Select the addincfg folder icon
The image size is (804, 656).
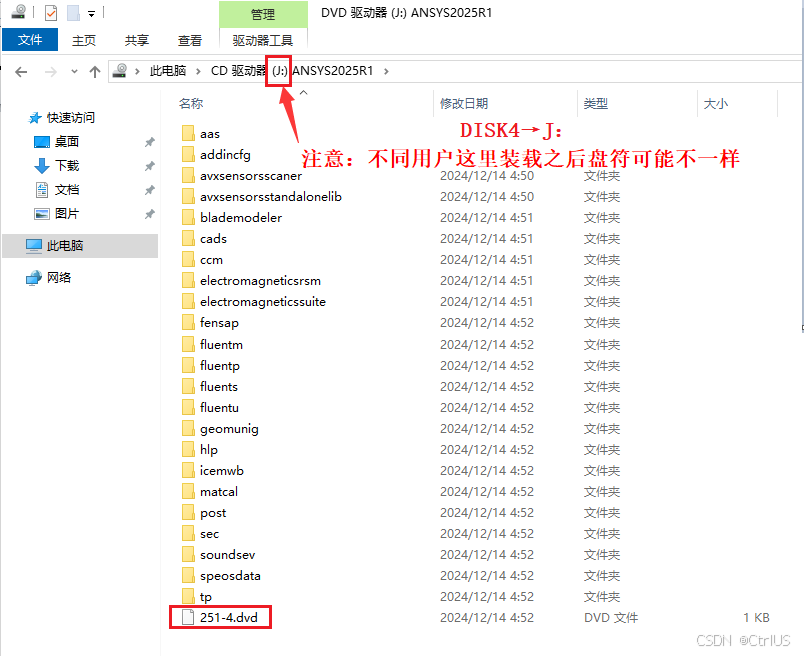click(188, 154)
